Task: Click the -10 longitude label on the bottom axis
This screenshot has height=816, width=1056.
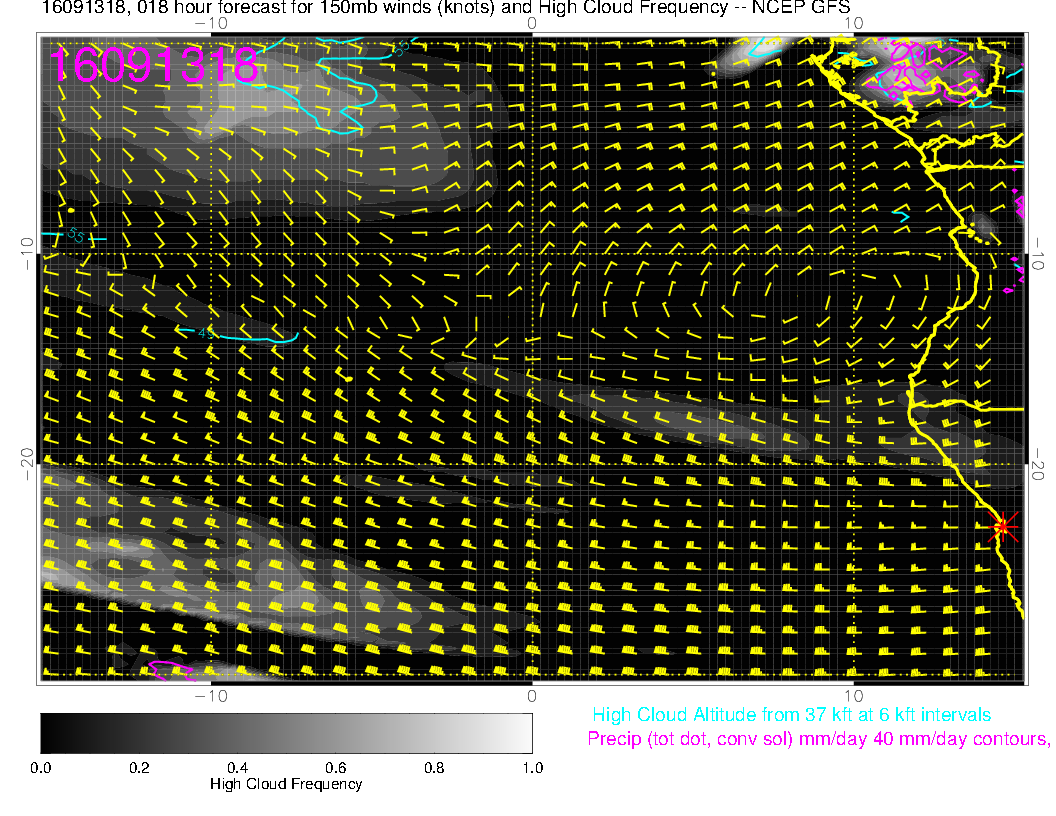Action: pyautogui.click(x=210, y=695)
